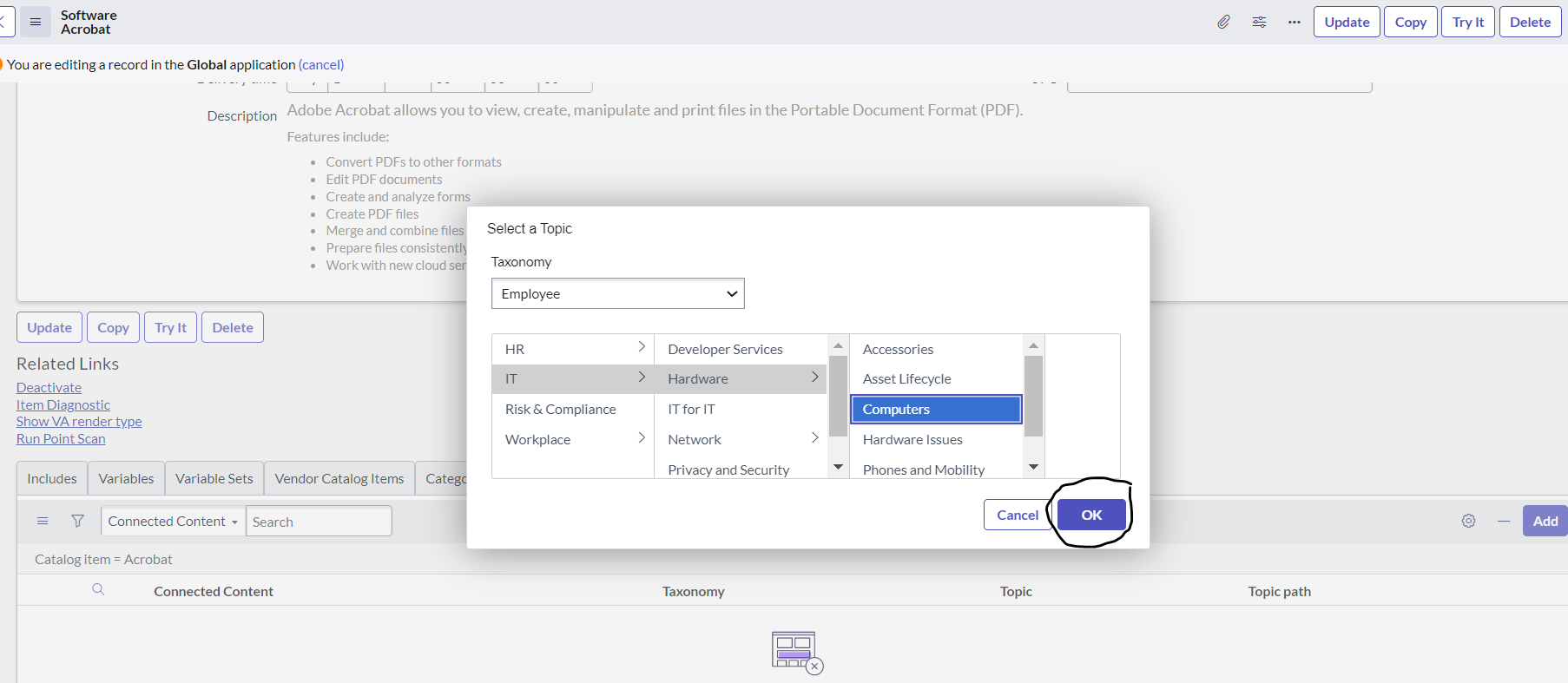Viewport: 1568px width, 683px height.
Task: Open Run Point Scan link
Action: point(61,438)
